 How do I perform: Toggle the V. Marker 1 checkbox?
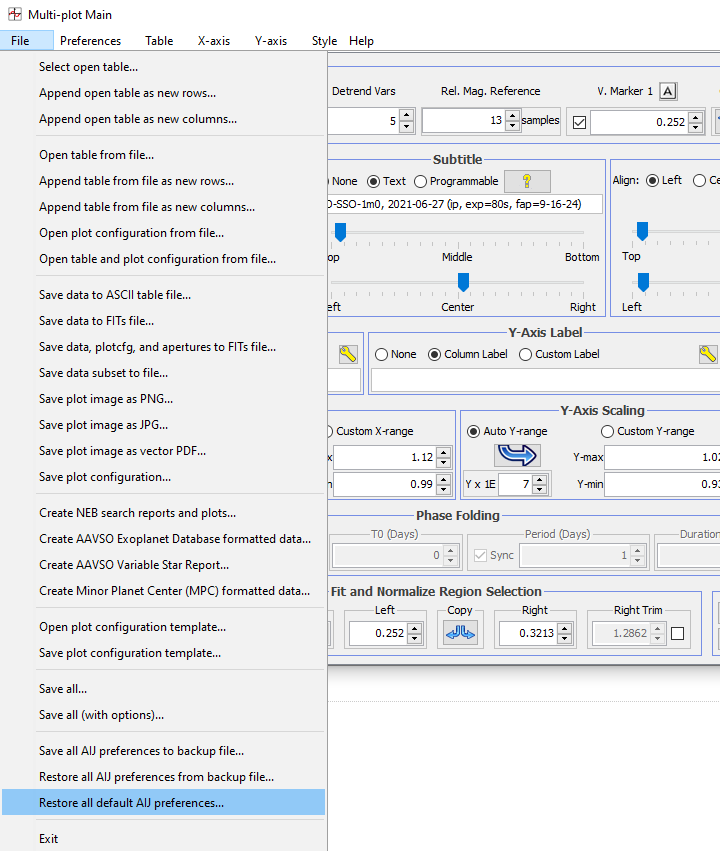click(x=579, y=122)
